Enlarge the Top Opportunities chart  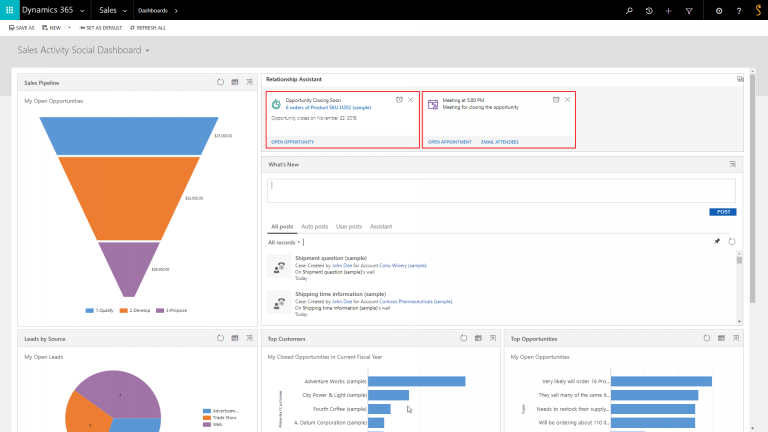pos(736,338)
